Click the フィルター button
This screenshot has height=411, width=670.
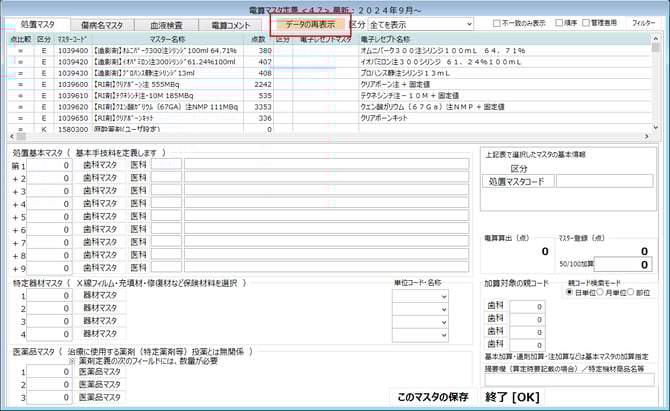(x=645, y=23)
